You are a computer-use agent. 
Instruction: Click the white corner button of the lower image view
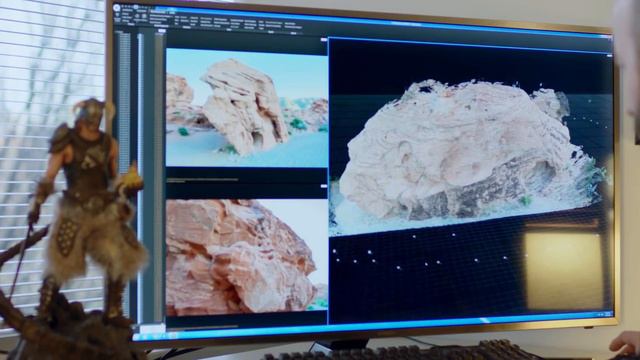tap(324, 186)
